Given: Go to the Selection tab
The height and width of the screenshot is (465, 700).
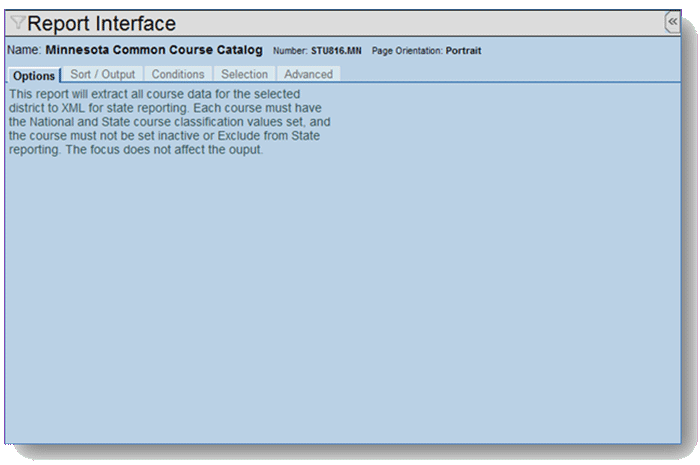Looking at the screenshot, I should (x=244, y=74).
